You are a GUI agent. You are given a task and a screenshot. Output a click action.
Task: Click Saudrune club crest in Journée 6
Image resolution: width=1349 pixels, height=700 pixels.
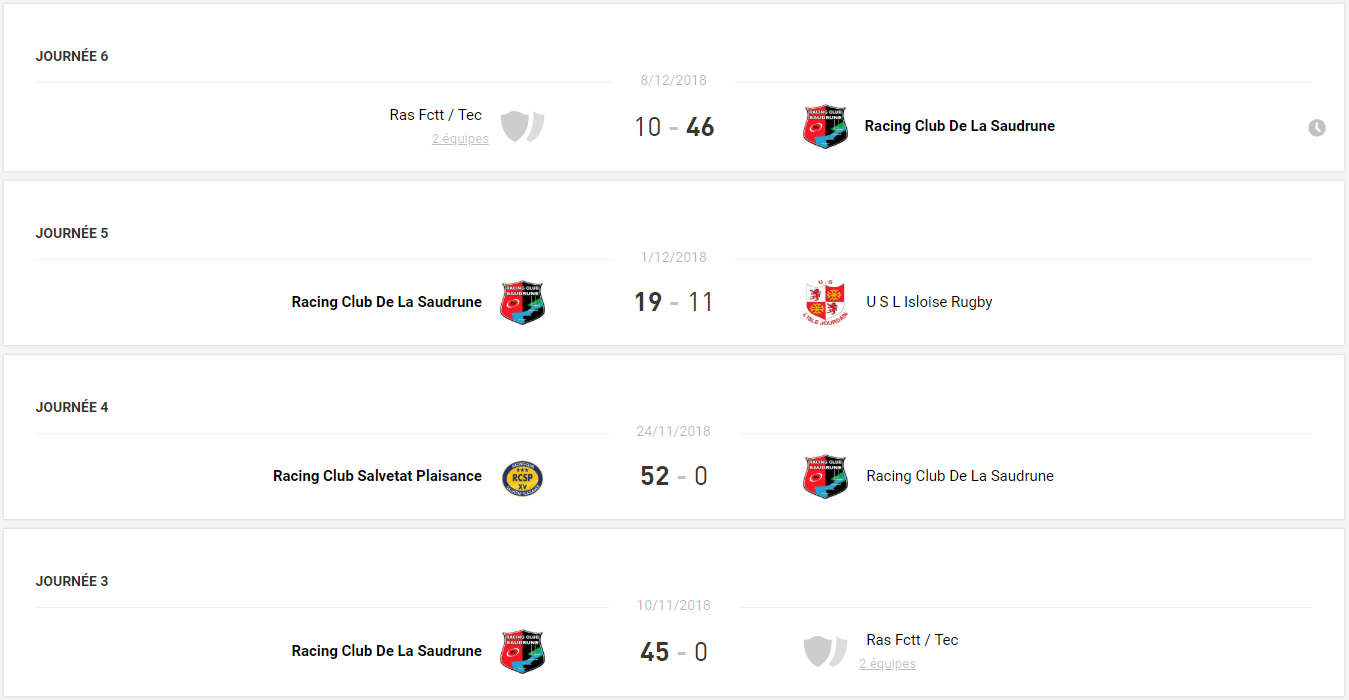(x=825, y=127)
